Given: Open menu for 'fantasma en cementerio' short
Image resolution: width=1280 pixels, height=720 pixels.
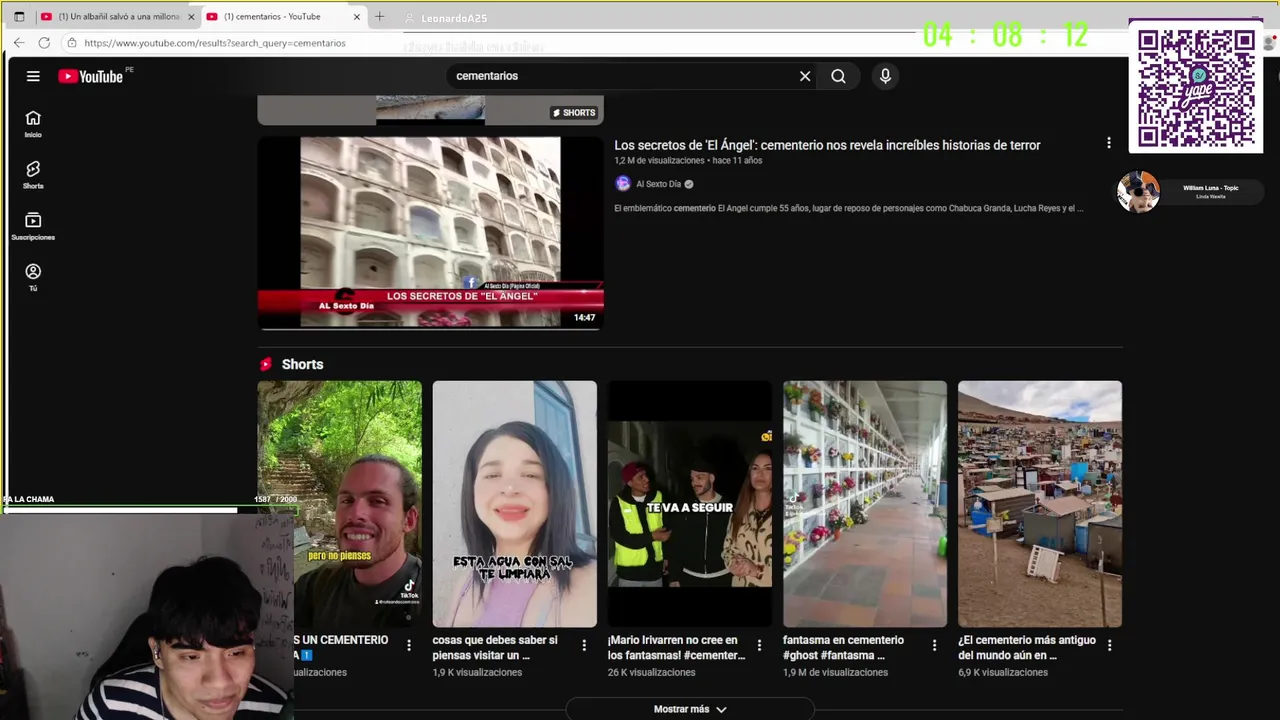Looking at the screenshot, I should 934,646.
